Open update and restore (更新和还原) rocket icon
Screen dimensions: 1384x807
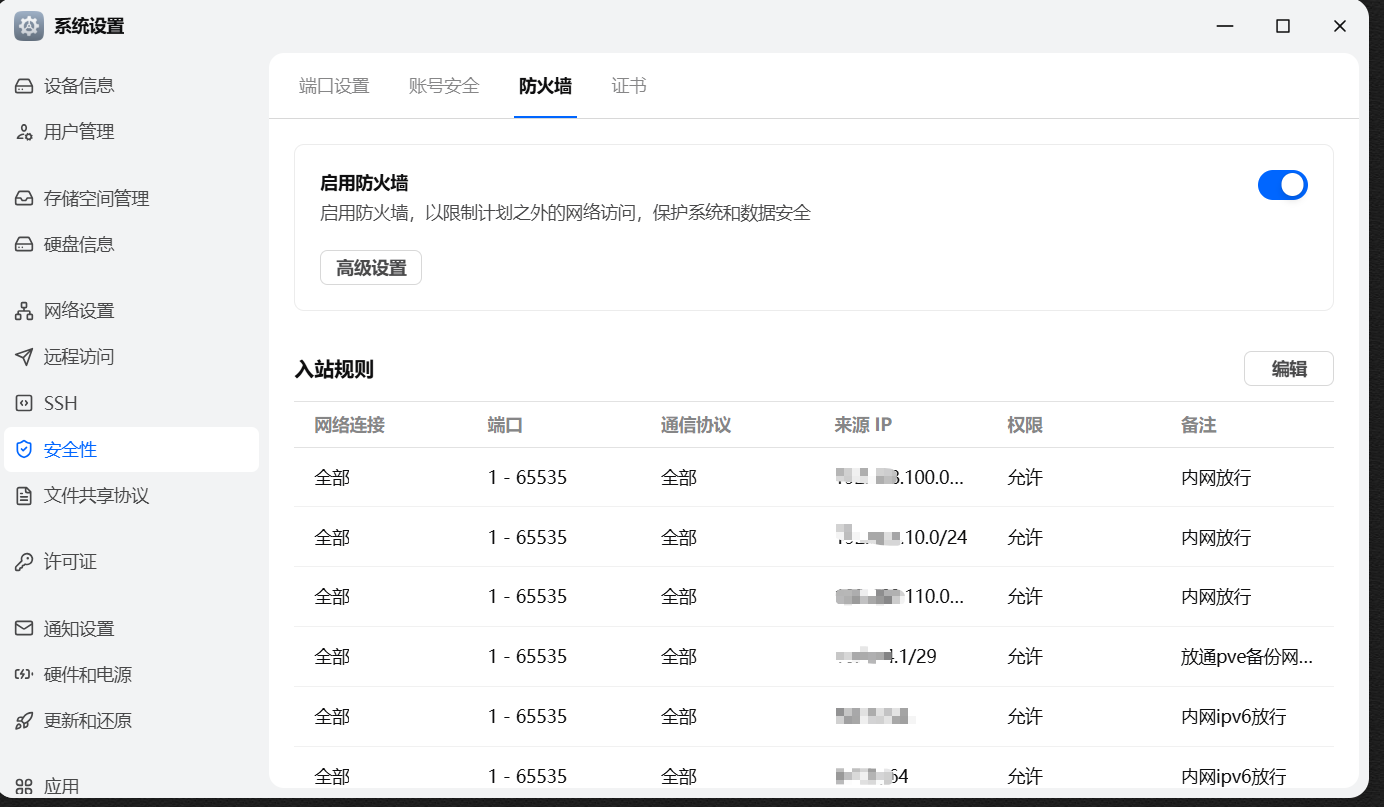[x=24, y=721]
